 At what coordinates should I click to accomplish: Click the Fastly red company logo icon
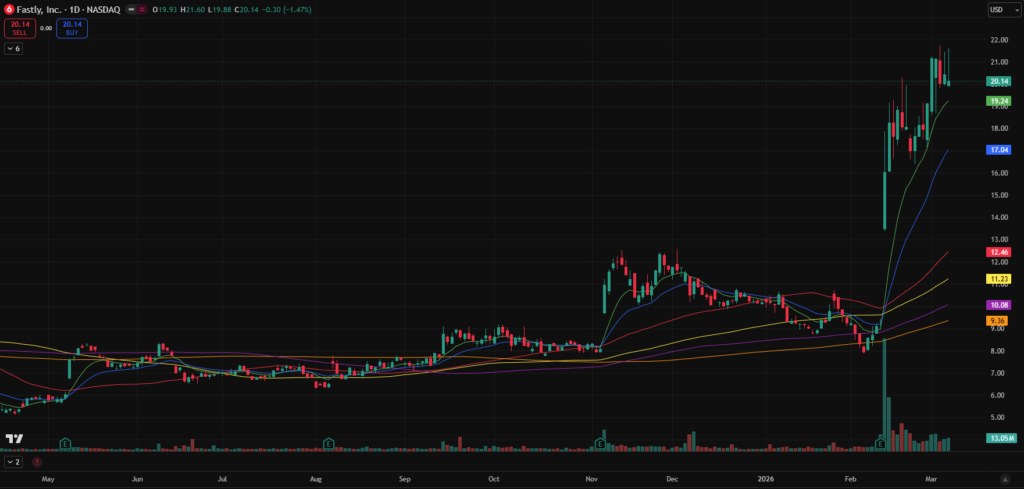coord(10,10)
